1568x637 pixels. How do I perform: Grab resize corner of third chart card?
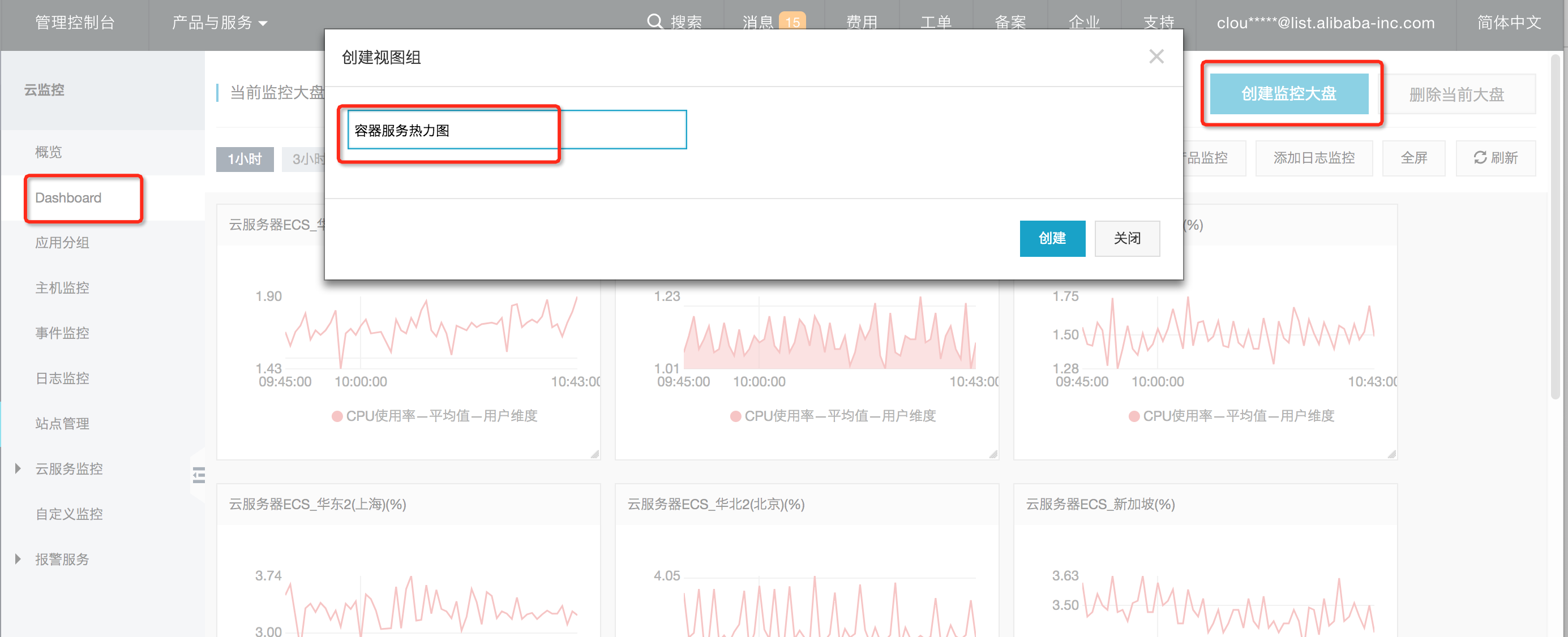point(1391,454)
